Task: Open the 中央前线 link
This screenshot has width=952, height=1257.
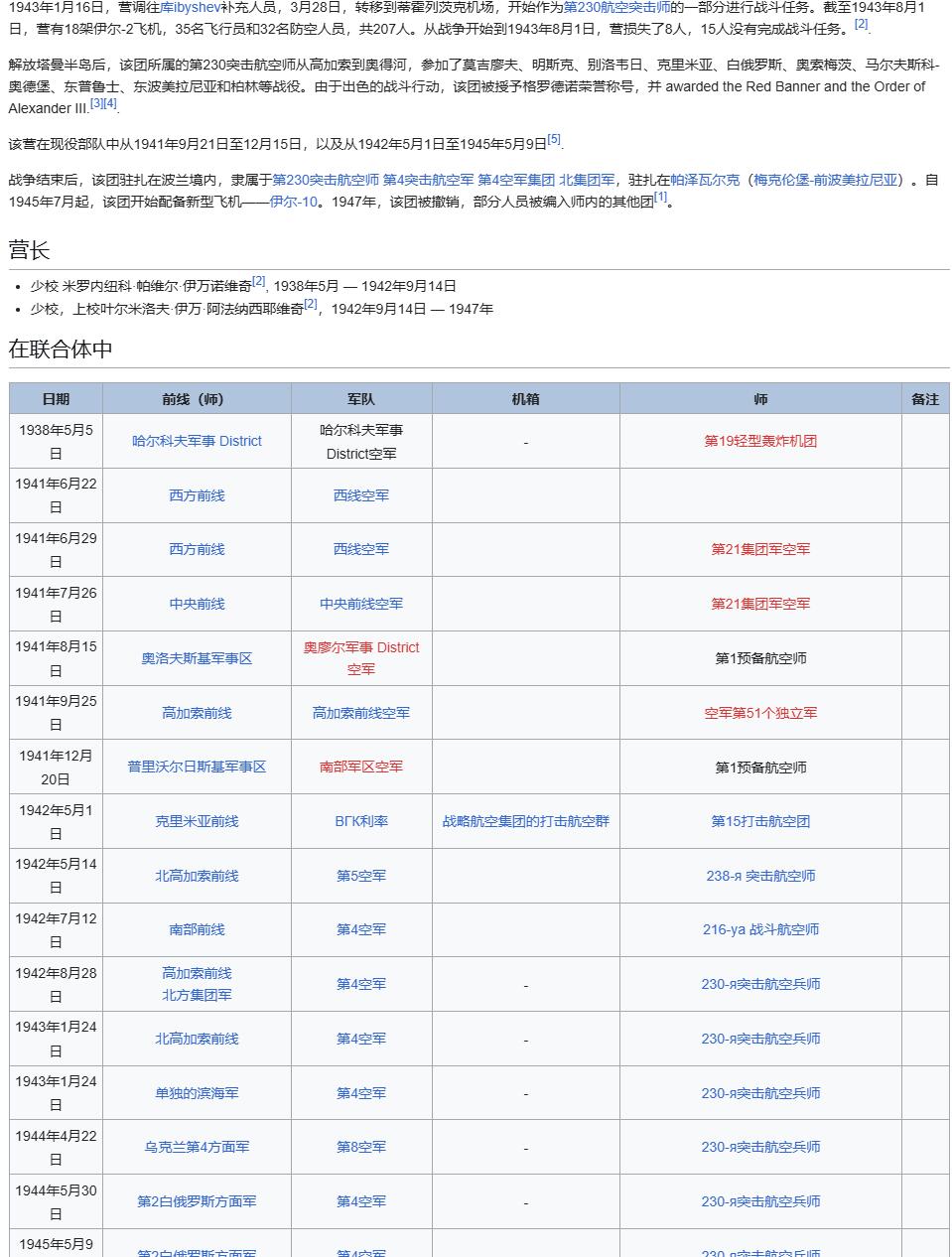Action: (197, 604)
